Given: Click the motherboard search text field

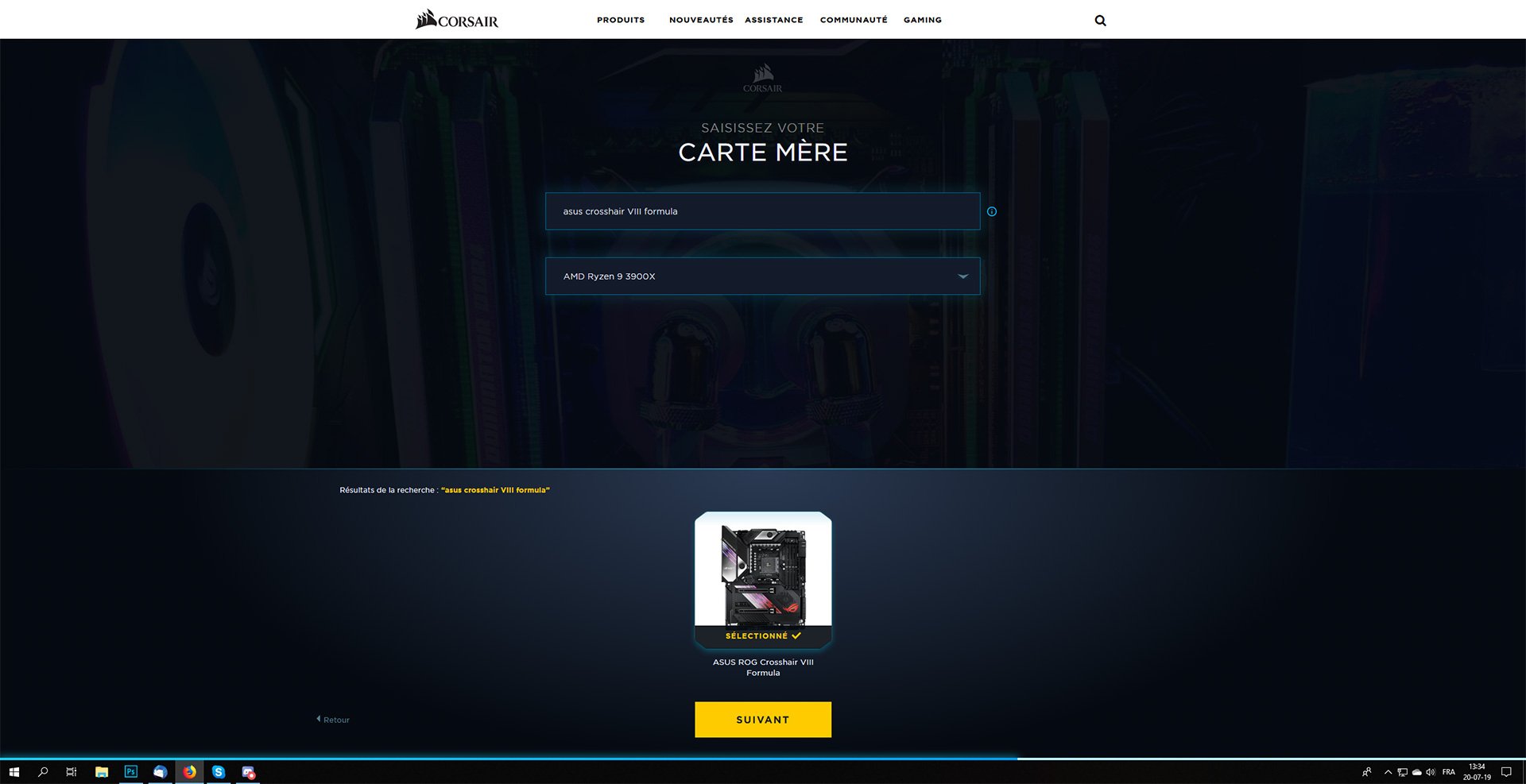Looking at the screenshot, I should click(x=761, y=211).
